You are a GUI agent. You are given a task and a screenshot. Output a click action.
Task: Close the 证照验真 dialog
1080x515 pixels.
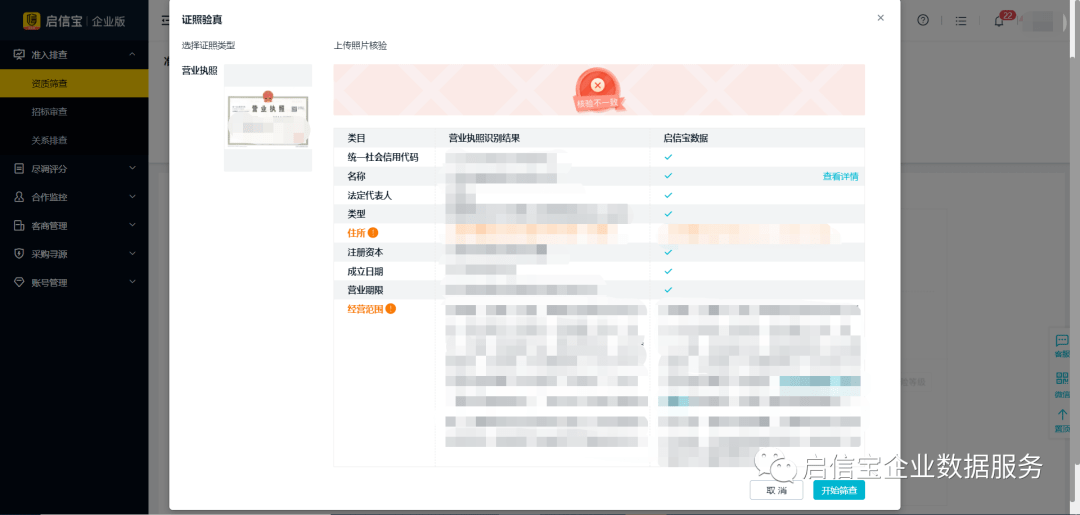[x=880, y=19]
